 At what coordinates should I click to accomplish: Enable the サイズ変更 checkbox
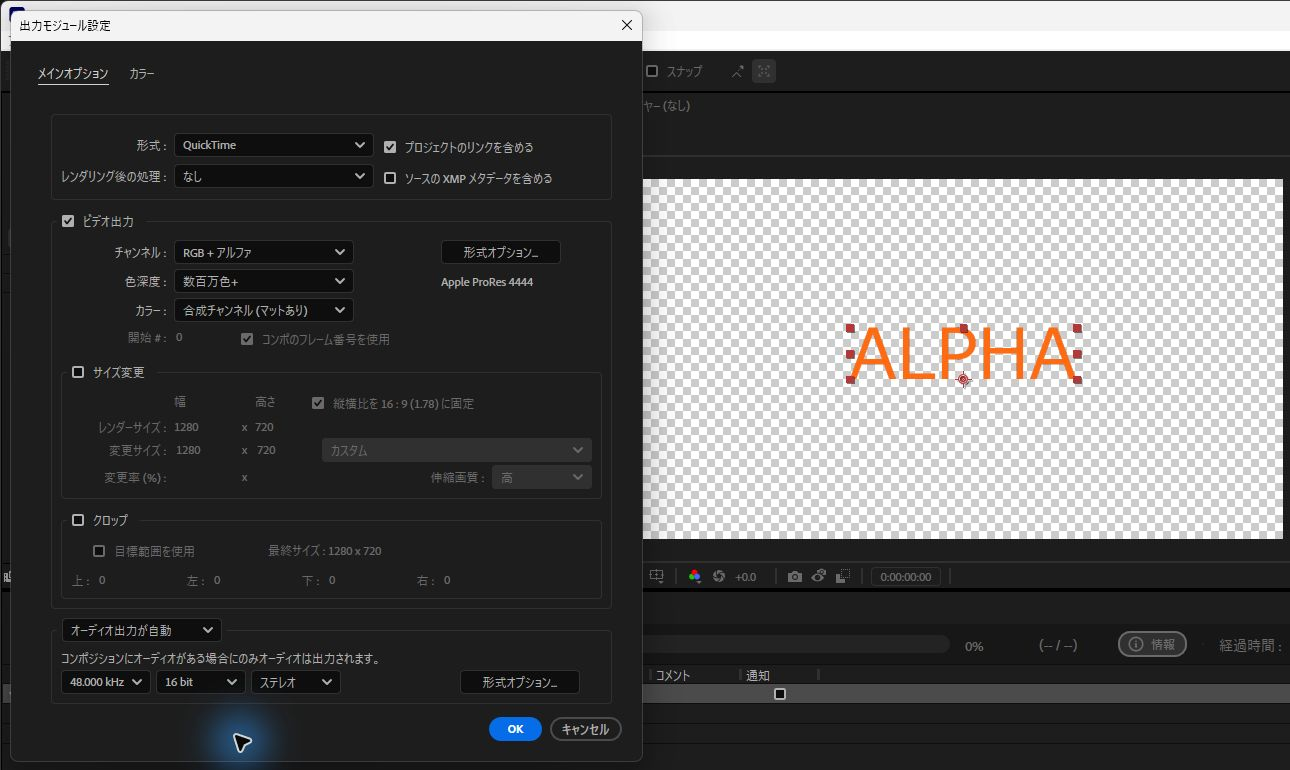click(x=78, y=372)
